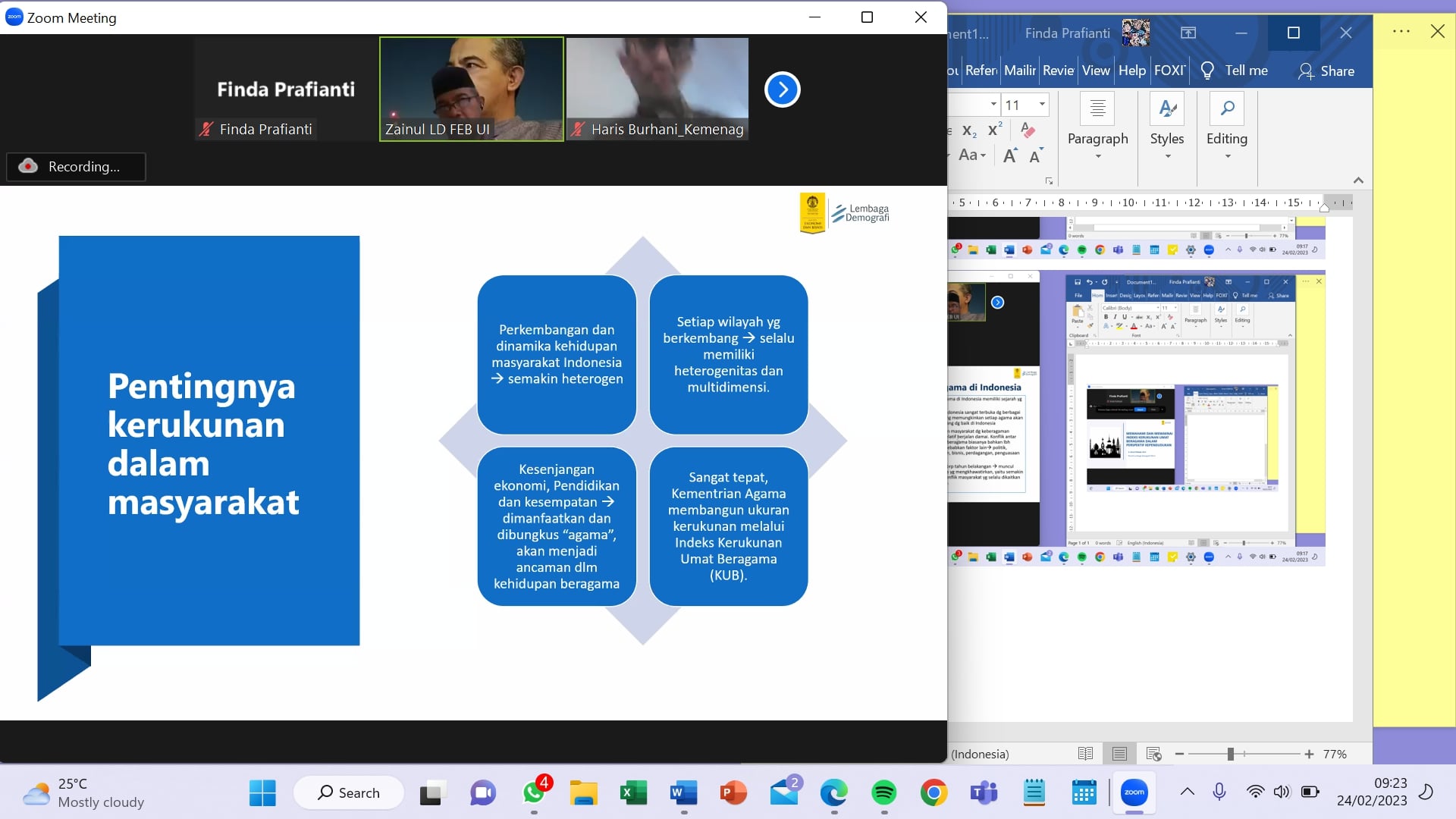
Task: Click the Shrink Font button
Action: [x=1036, y=156]
